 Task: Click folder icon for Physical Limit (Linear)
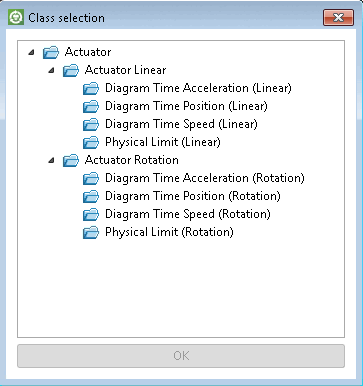(91, 143)
